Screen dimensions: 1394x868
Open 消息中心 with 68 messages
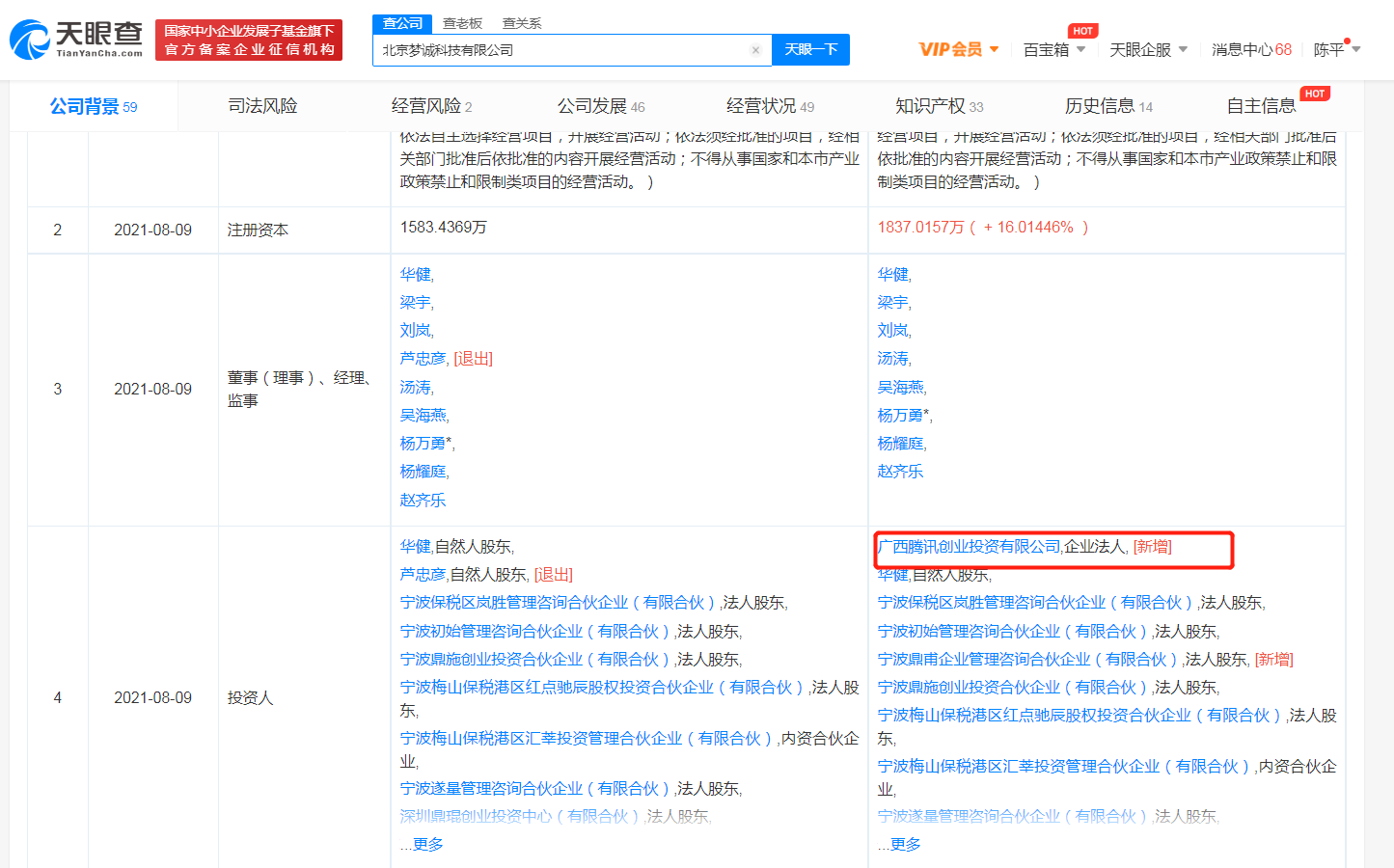[x=1251, y=49]
